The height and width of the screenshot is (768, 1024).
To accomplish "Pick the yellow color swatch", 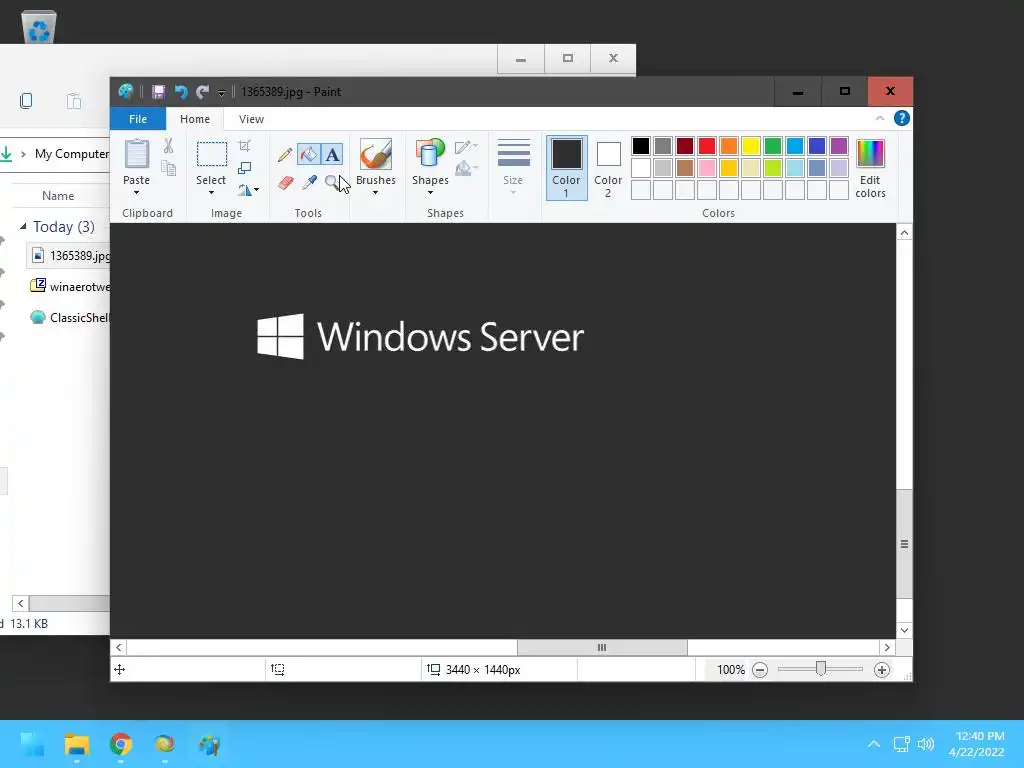I will point(750,146).
